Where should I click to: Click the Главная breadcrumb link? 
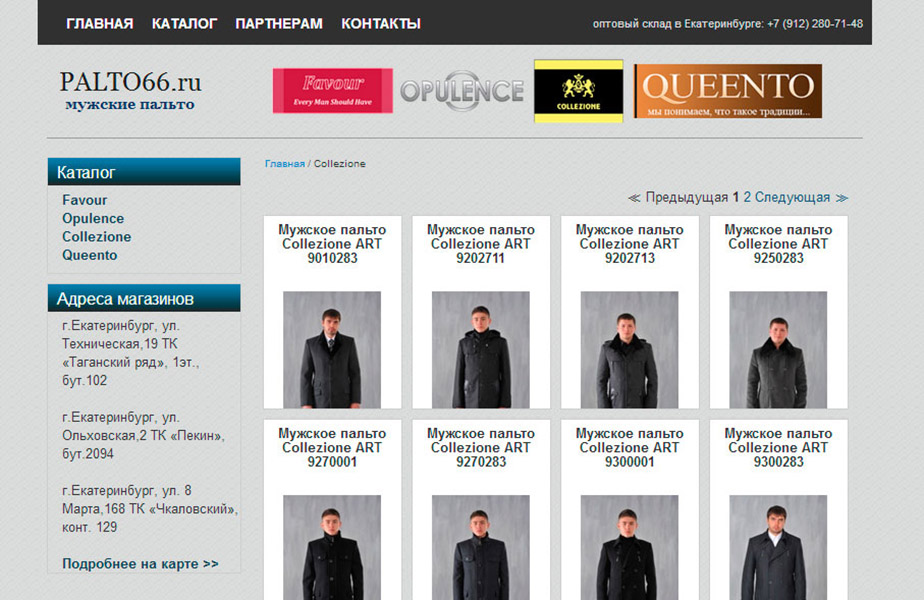(285, 163)
